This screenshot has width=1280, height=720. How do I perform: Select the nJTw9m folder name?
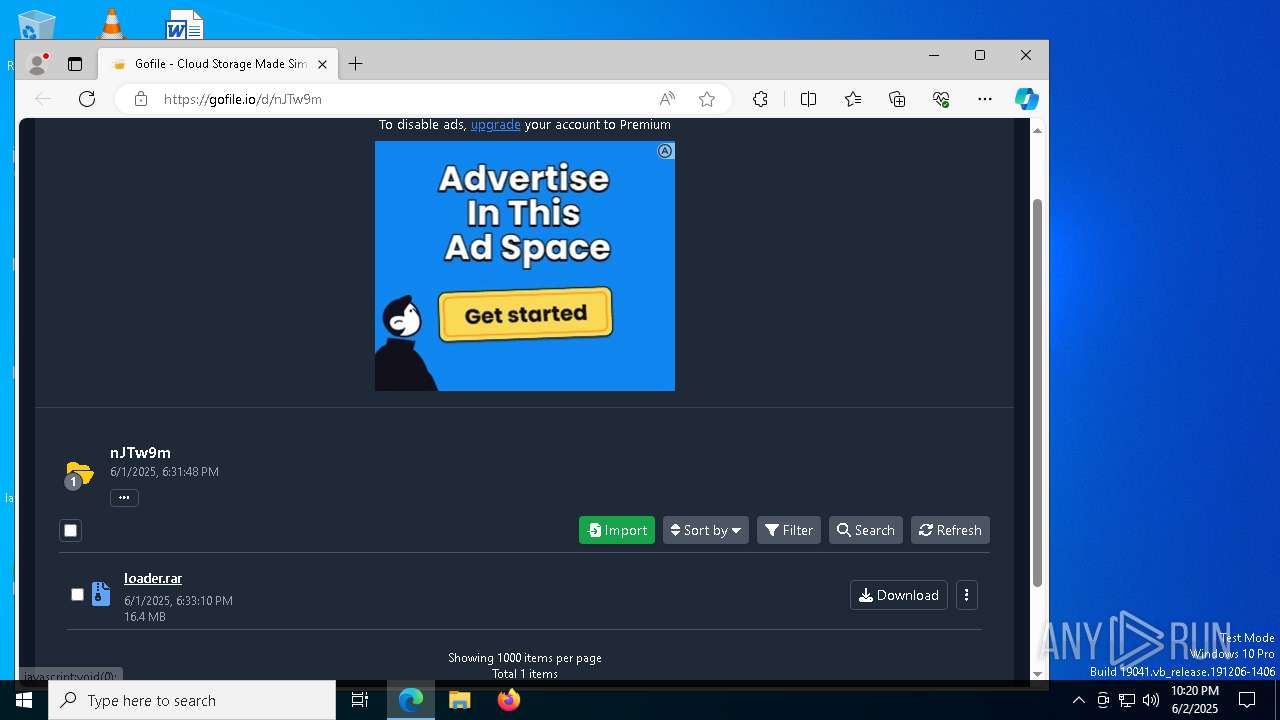[140, 453]
